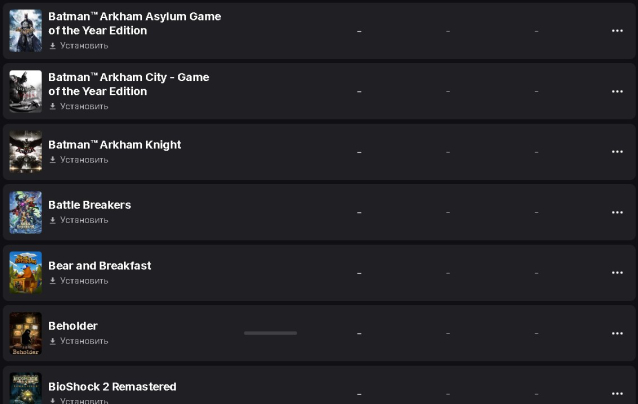Image resolution: width=638 pixels, height=404 pixels.
Task: Install Batman Arkham City via Установить
Action: point(79,106)
